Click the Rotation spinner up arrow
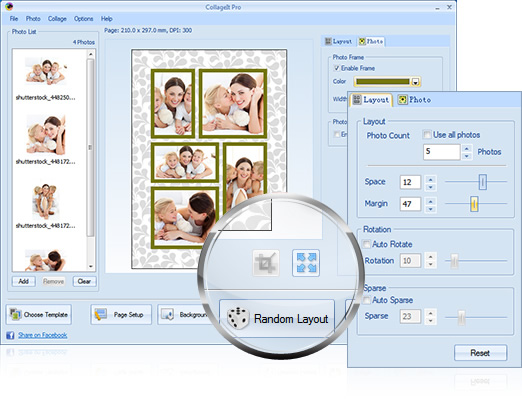Viewport: 522px width, 399px height. 431,257
